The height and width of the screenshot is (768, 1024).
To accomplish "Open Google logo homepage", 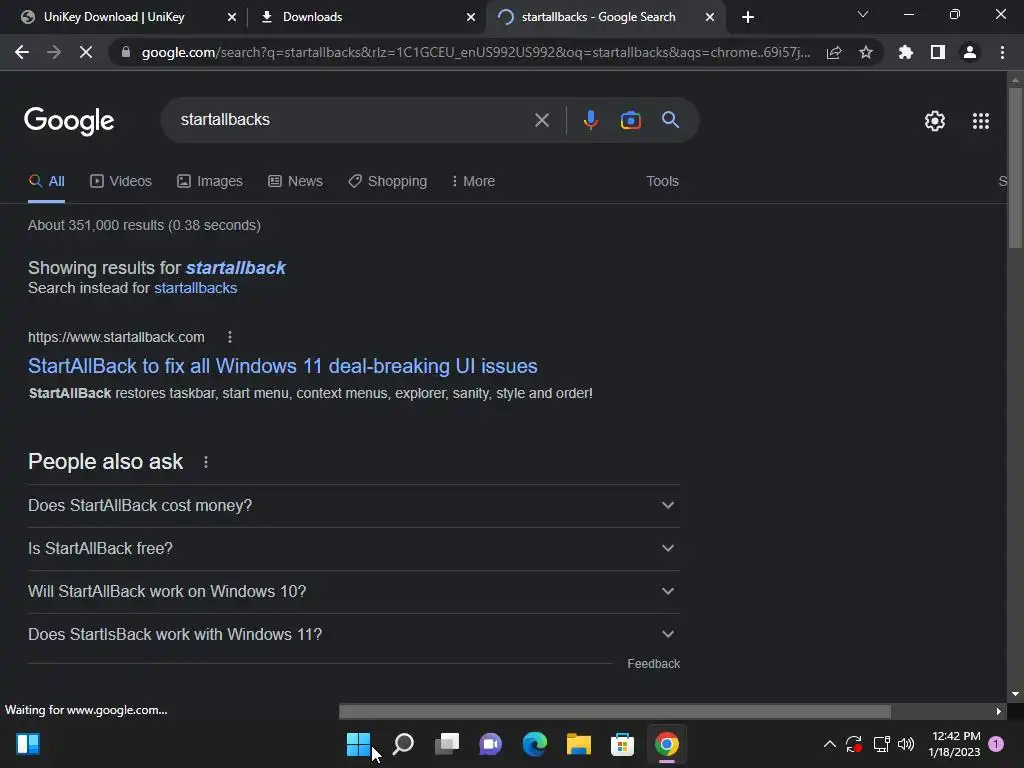I will pyautogui.click(x=69, y=121).
